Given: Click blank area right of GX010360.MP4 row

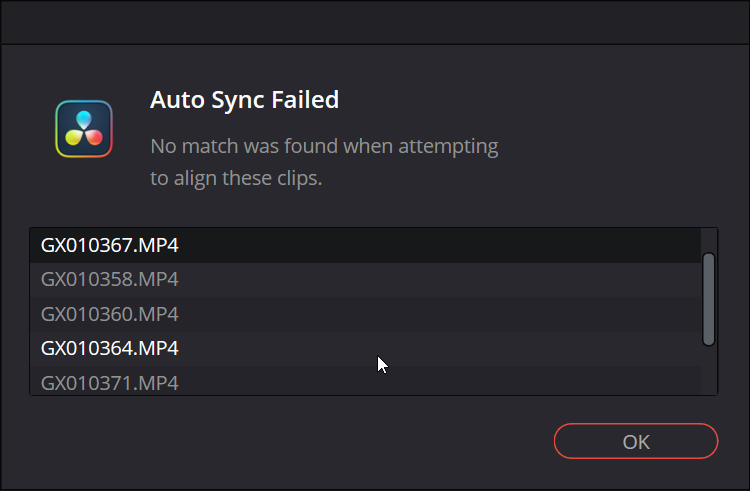Looking at the screenshot, I should click(440, 314).
